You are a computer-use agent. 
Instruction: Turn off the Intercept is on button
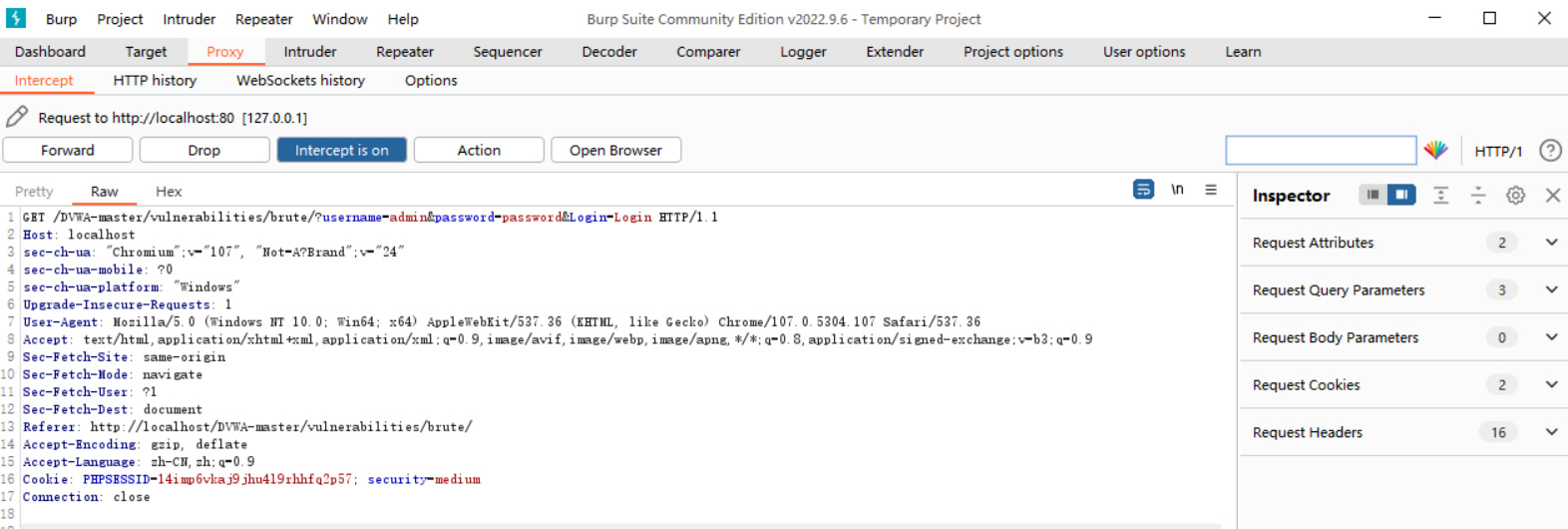pos(341,150)
